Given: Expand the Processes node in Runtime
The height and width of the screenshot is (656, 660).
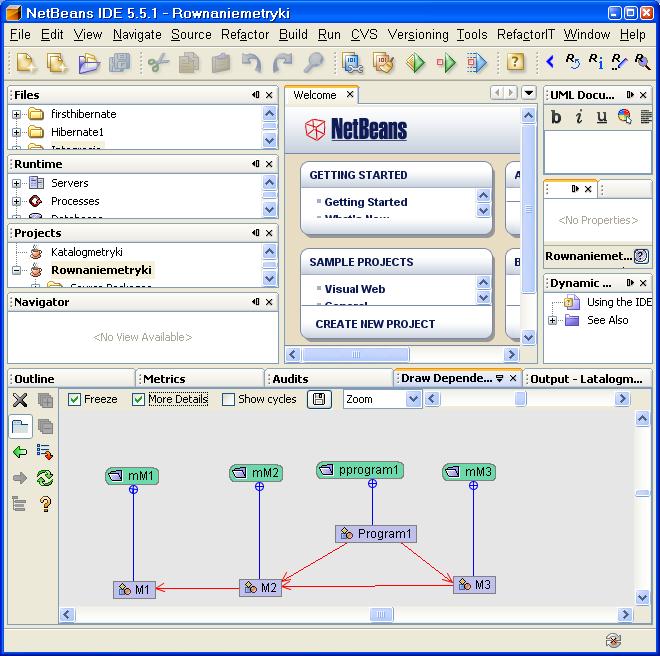Looking at the screenshot, I should [x=16, y=201].
